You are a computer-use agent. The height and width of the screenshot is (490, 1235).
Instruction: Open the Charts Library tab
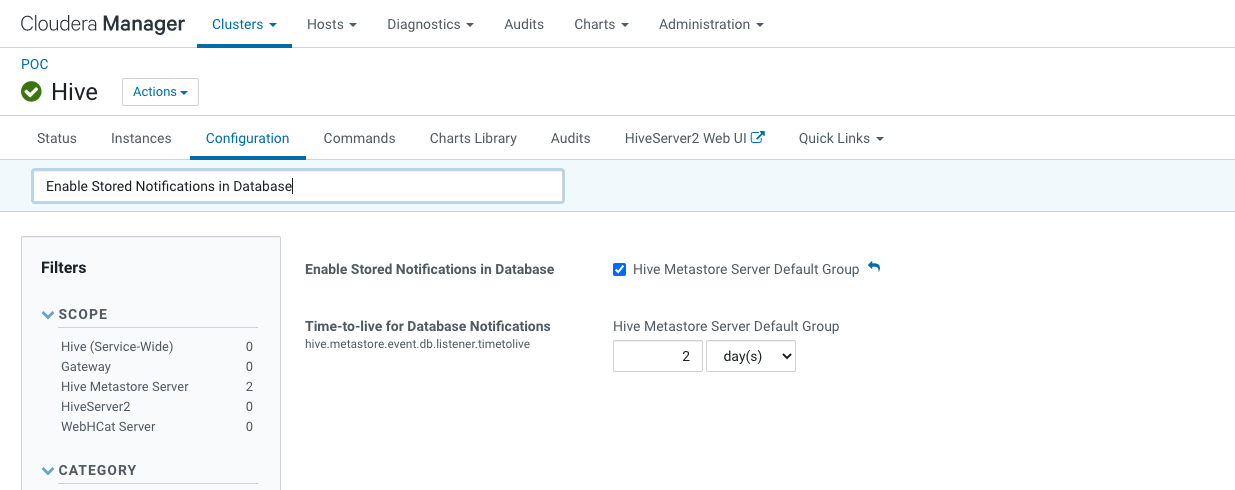click(x=473, y=138)
